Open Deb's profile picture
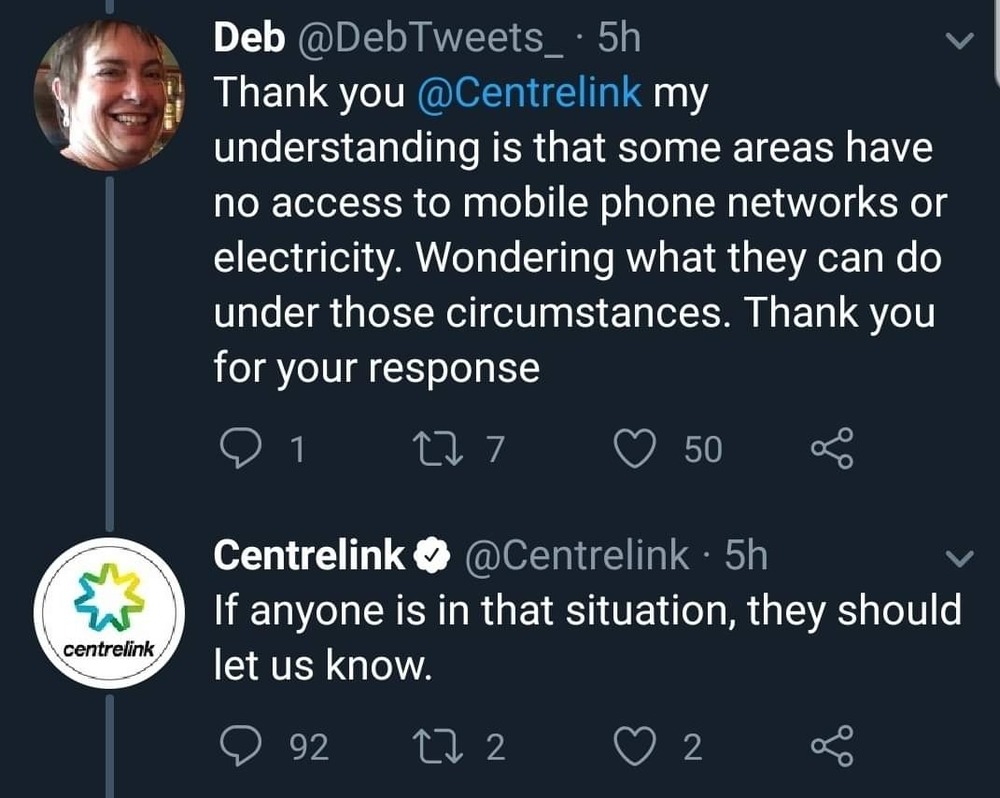Image resolution: width=1000 pixels, height=798 pixels. pos(108,97)
